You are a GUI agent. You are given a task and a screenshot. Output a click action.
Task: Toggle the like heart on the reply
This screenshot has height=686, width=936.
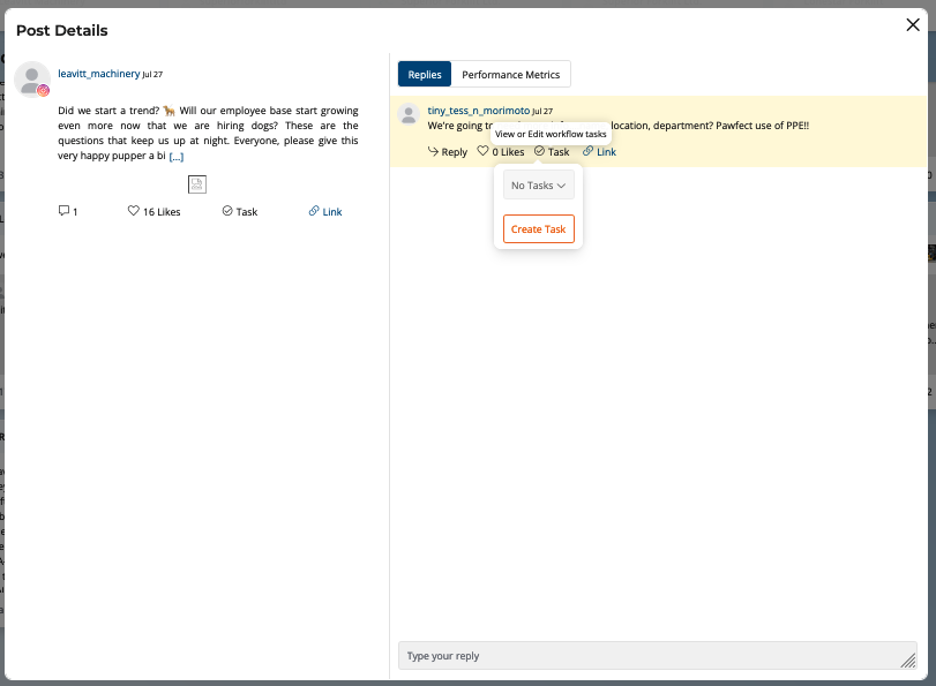click(x=484, y=151)
